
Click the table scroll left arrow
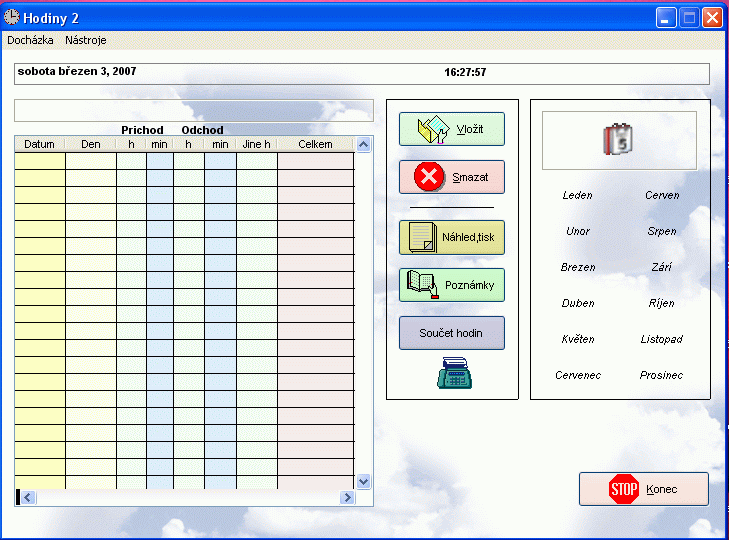tap(28, 498)
